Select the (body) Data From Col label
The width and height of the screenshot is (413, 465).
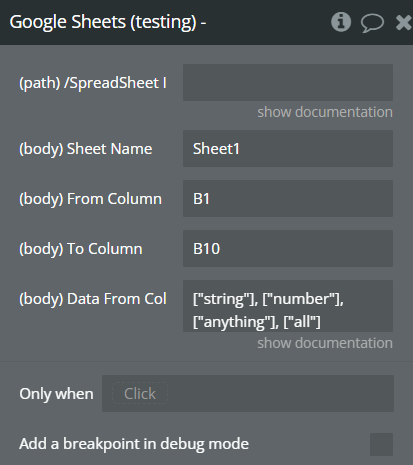[x=93, y=299]
